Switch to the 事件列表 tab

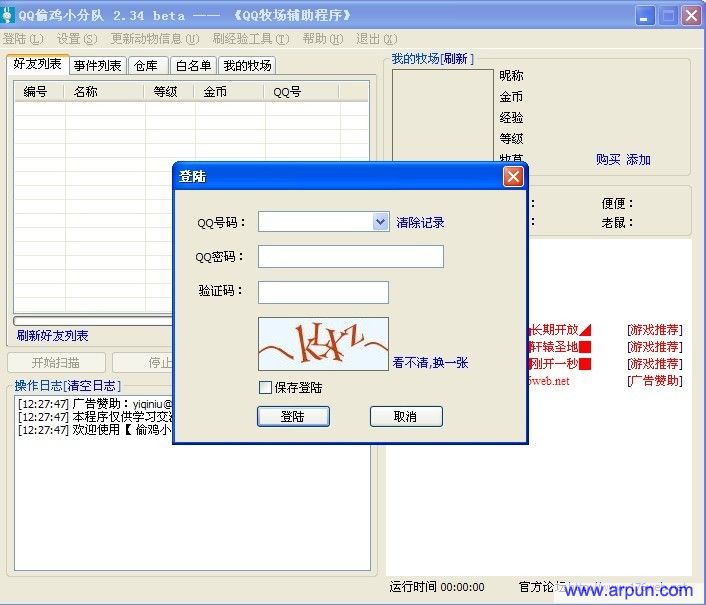[98, 66]
